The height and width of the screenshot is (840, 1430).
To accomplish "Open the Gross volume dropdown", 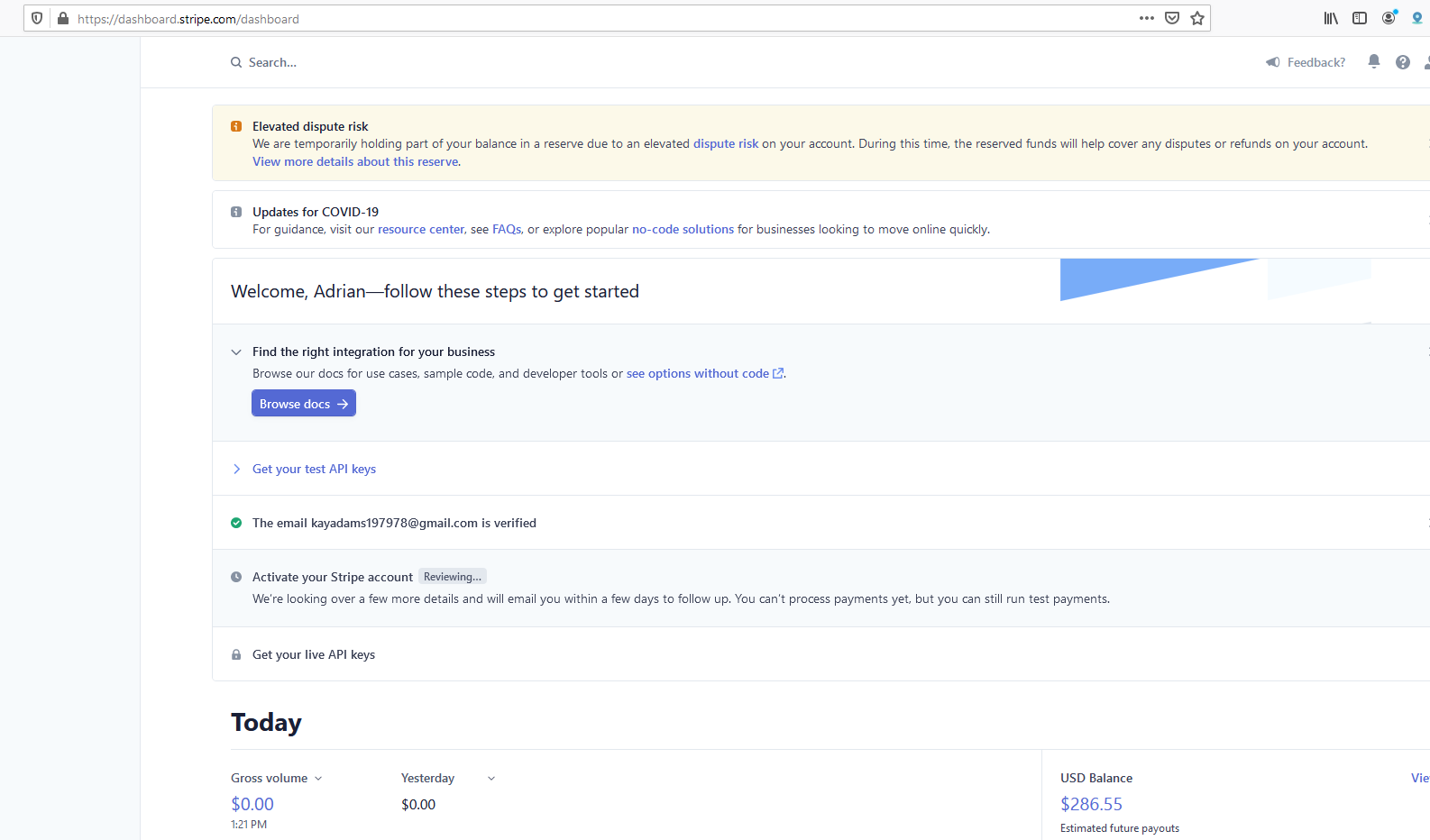I will pyautogui.click(x=276, y=778).
